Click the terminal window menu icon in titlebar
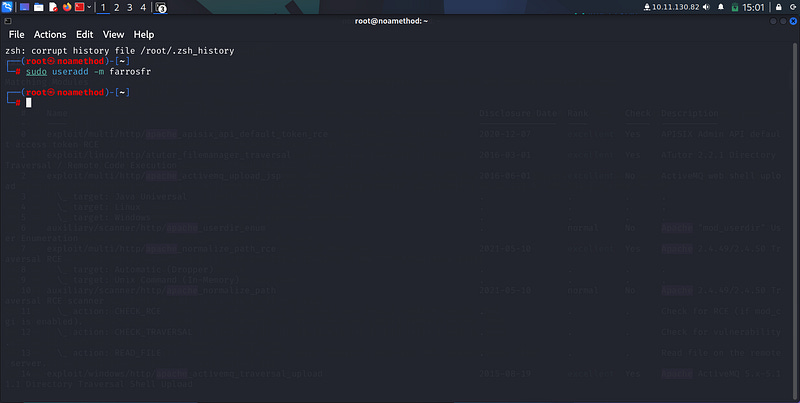Image resolution: width=800 pixels, height=403 pixels. (8, 21)
